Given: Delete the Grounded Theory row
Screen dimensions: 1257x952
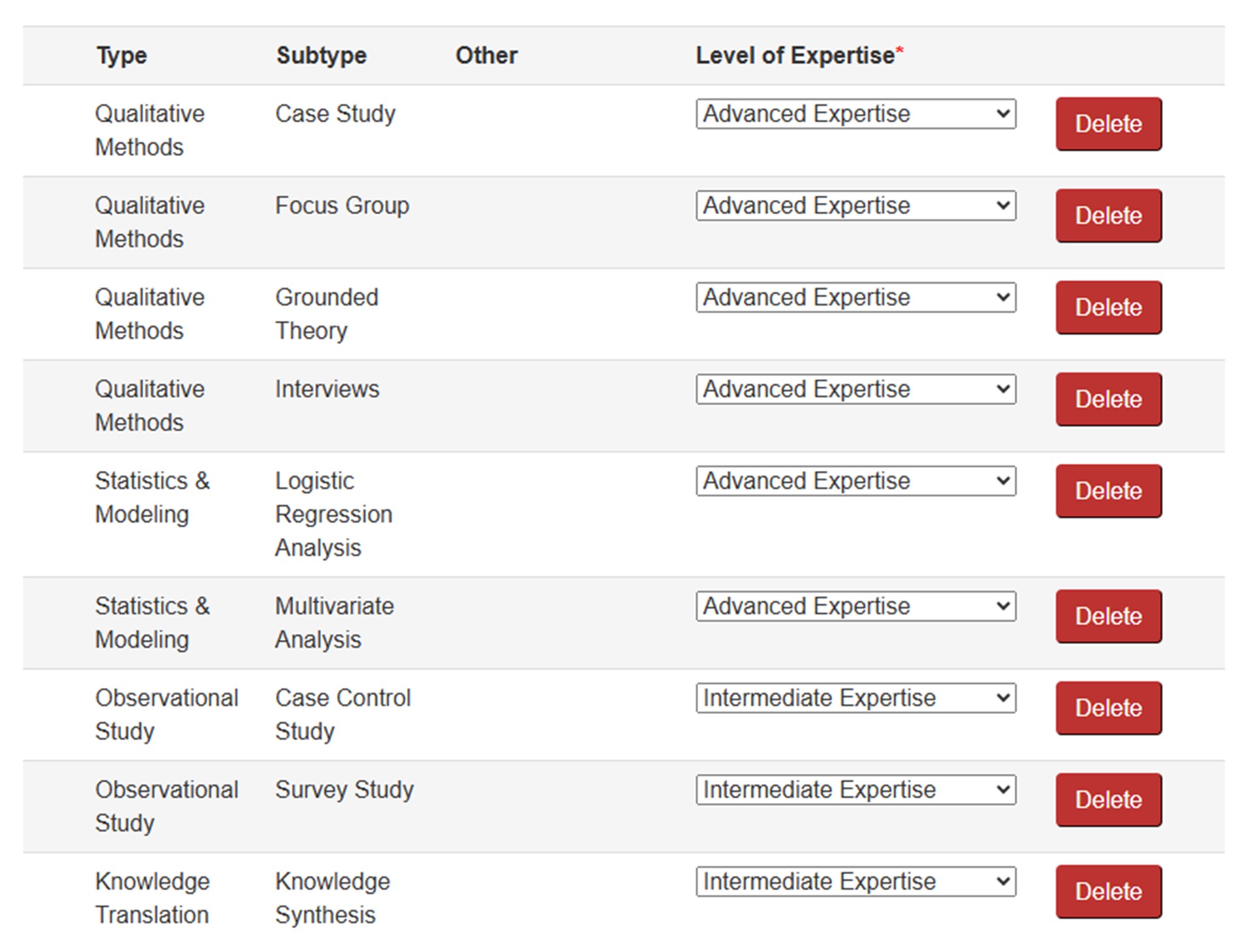Looking at the screenshot, I should (x=1108, y=307).
